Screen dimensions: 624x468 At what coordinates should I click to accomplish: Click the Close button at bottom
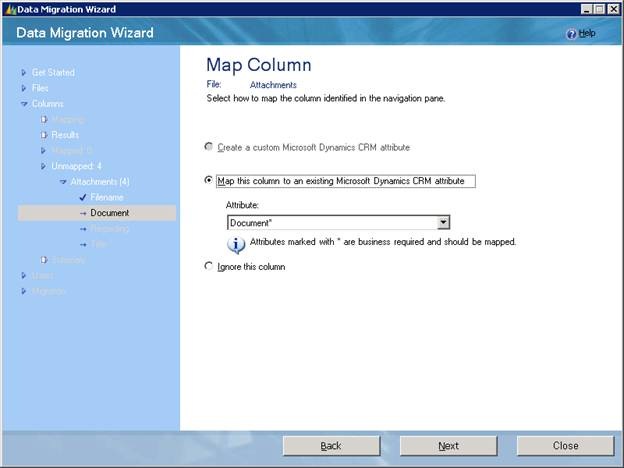(x=565, y=446)
